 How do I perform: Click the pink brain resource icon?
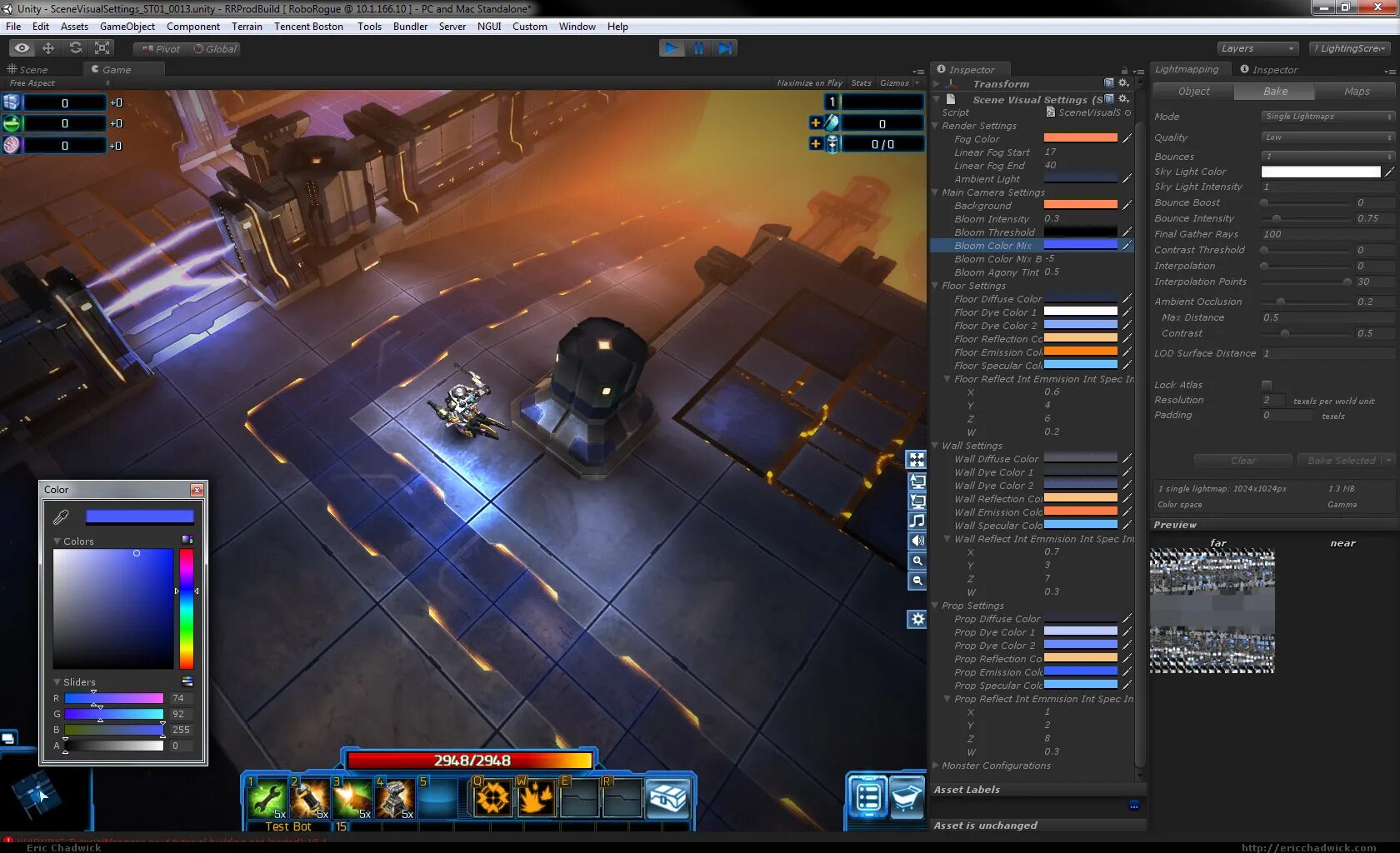12,145
